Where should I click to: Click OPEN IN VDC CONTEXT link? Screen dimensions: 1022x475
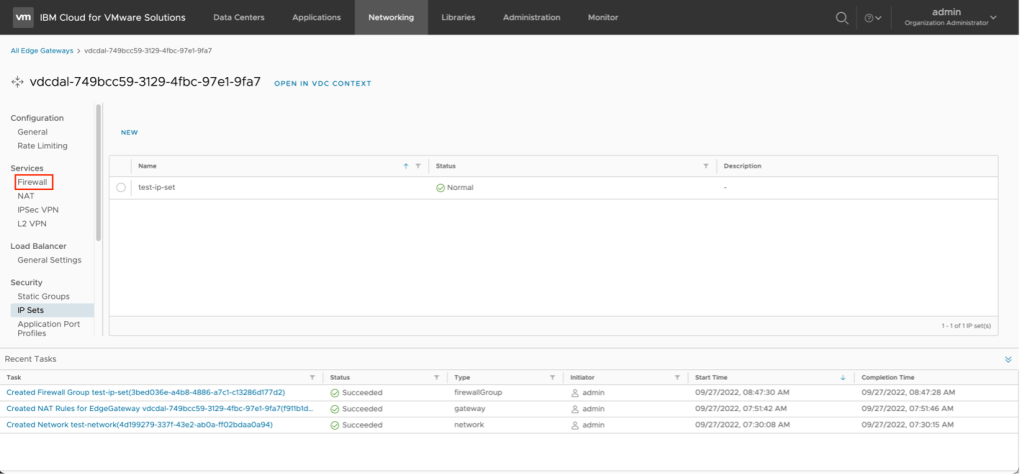(322, 83)
